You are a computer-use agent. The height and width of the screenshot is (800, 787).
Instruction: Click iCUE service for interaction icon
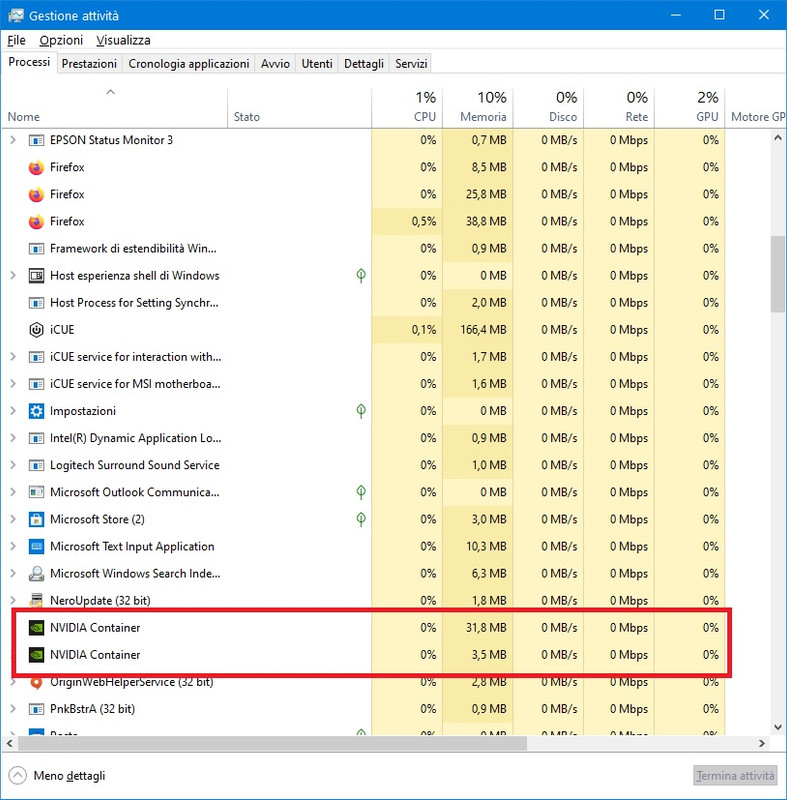point(36,357)
